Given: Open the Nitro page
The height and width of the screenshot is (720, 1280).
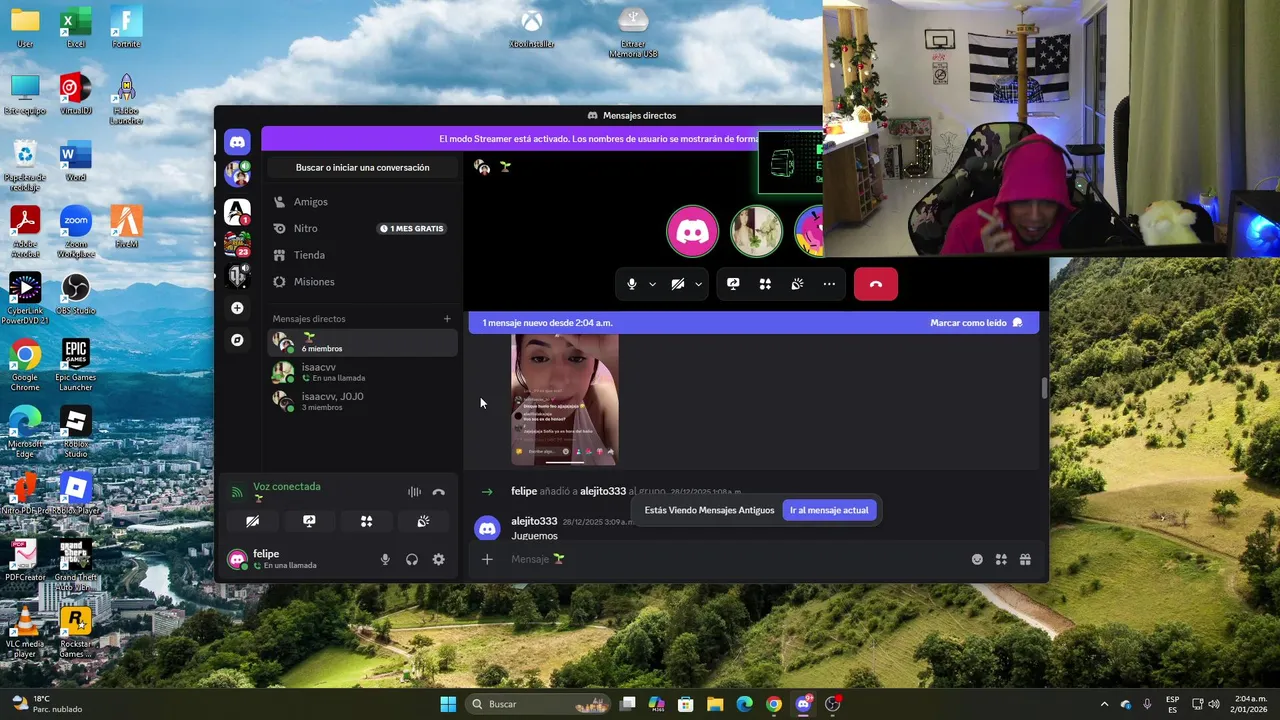Looking at the screenshot, I should pos(361,228).
